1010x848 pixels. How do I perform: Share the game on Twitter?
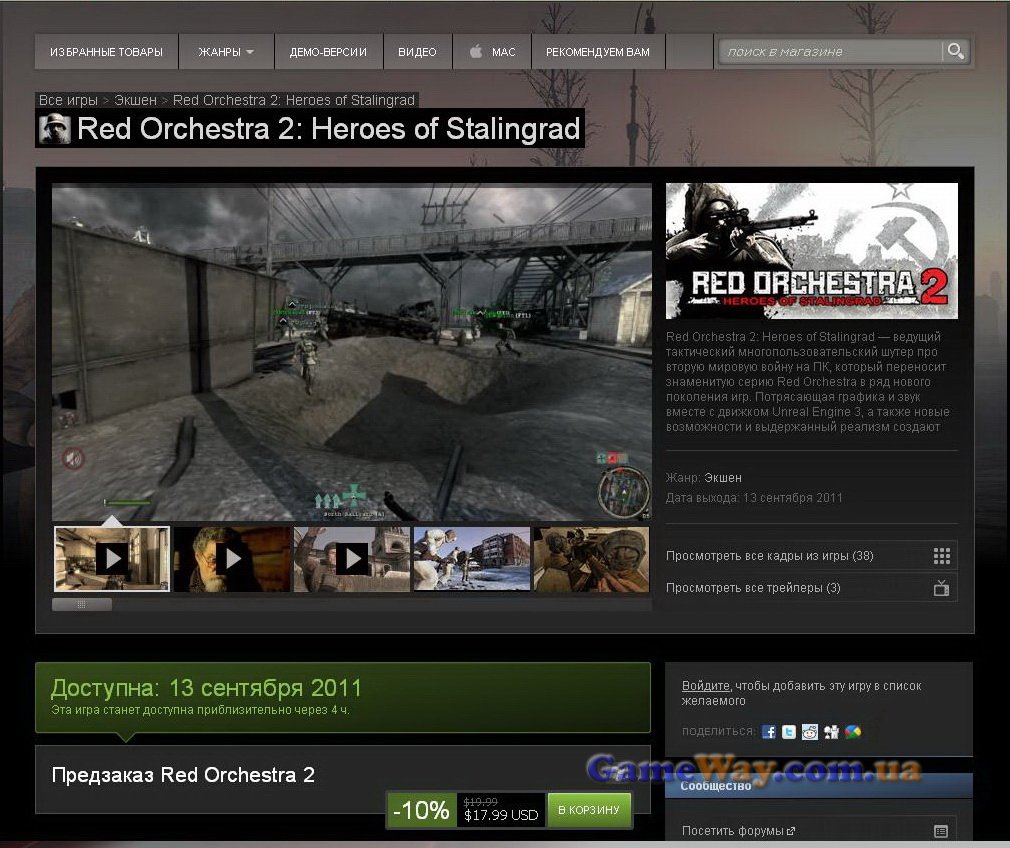coord(789,732)
